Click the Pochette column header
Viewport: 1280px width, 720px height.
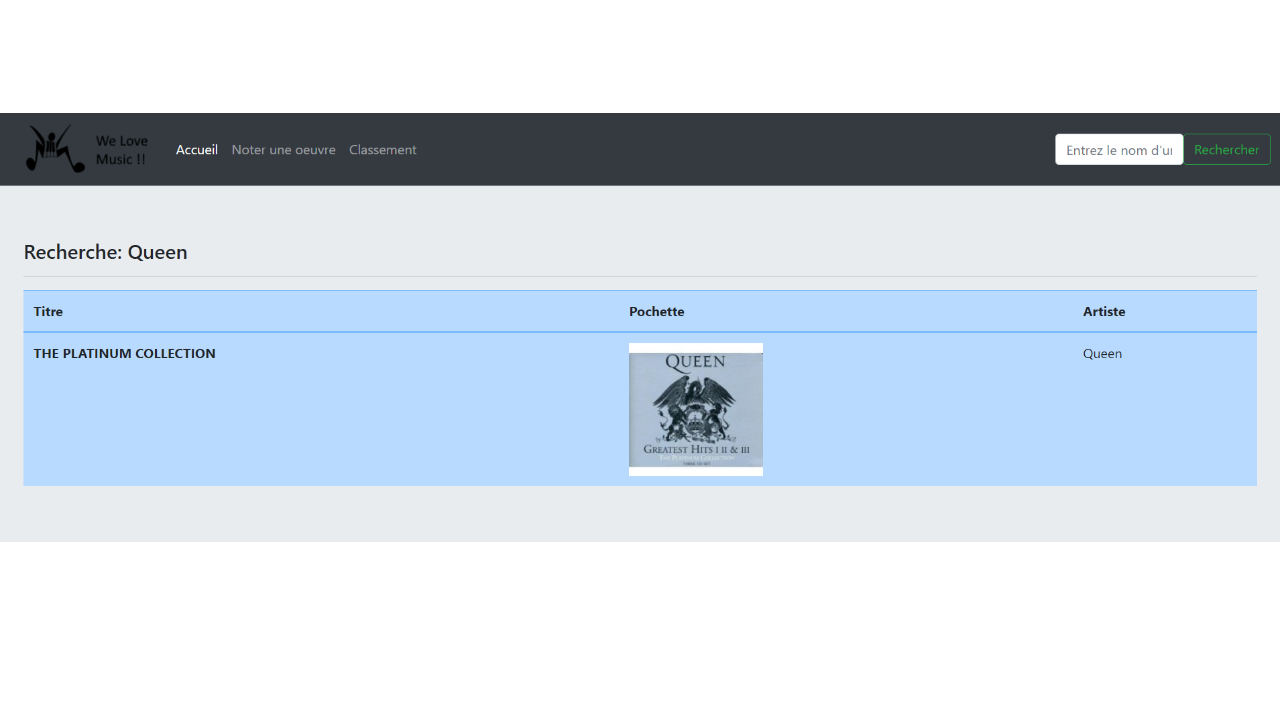coord(657,311)
